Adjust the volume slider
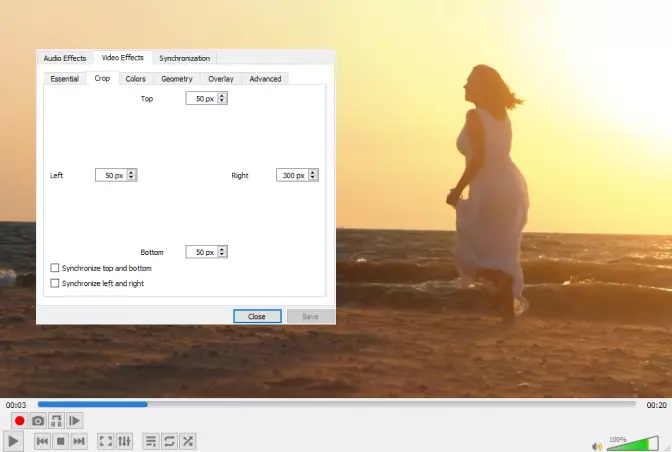Image resolution: width=672 pixels, height=452 pixels. [x=633, y=444]
